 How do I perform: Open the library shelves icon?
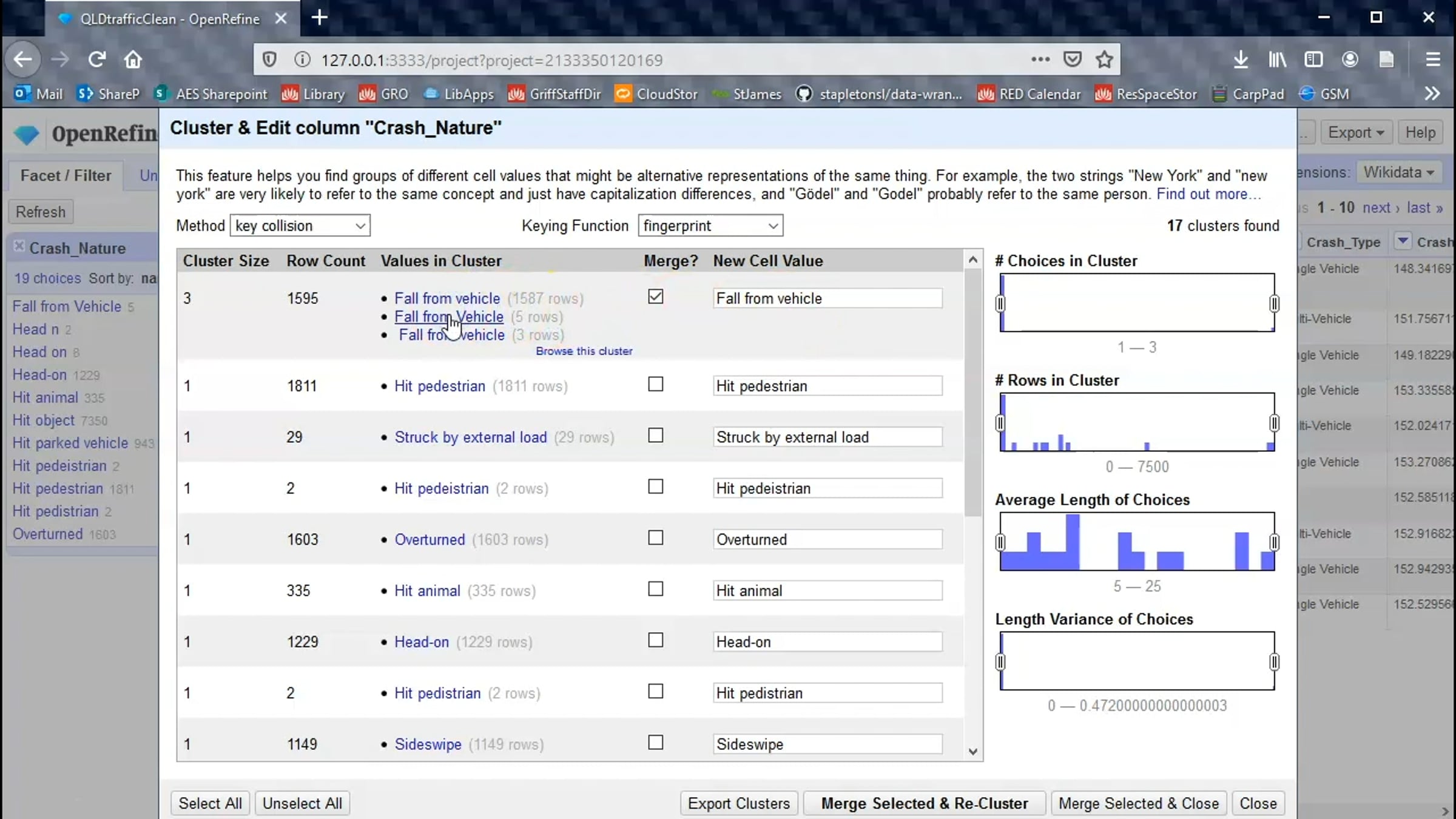click(x=1277, y=59)
